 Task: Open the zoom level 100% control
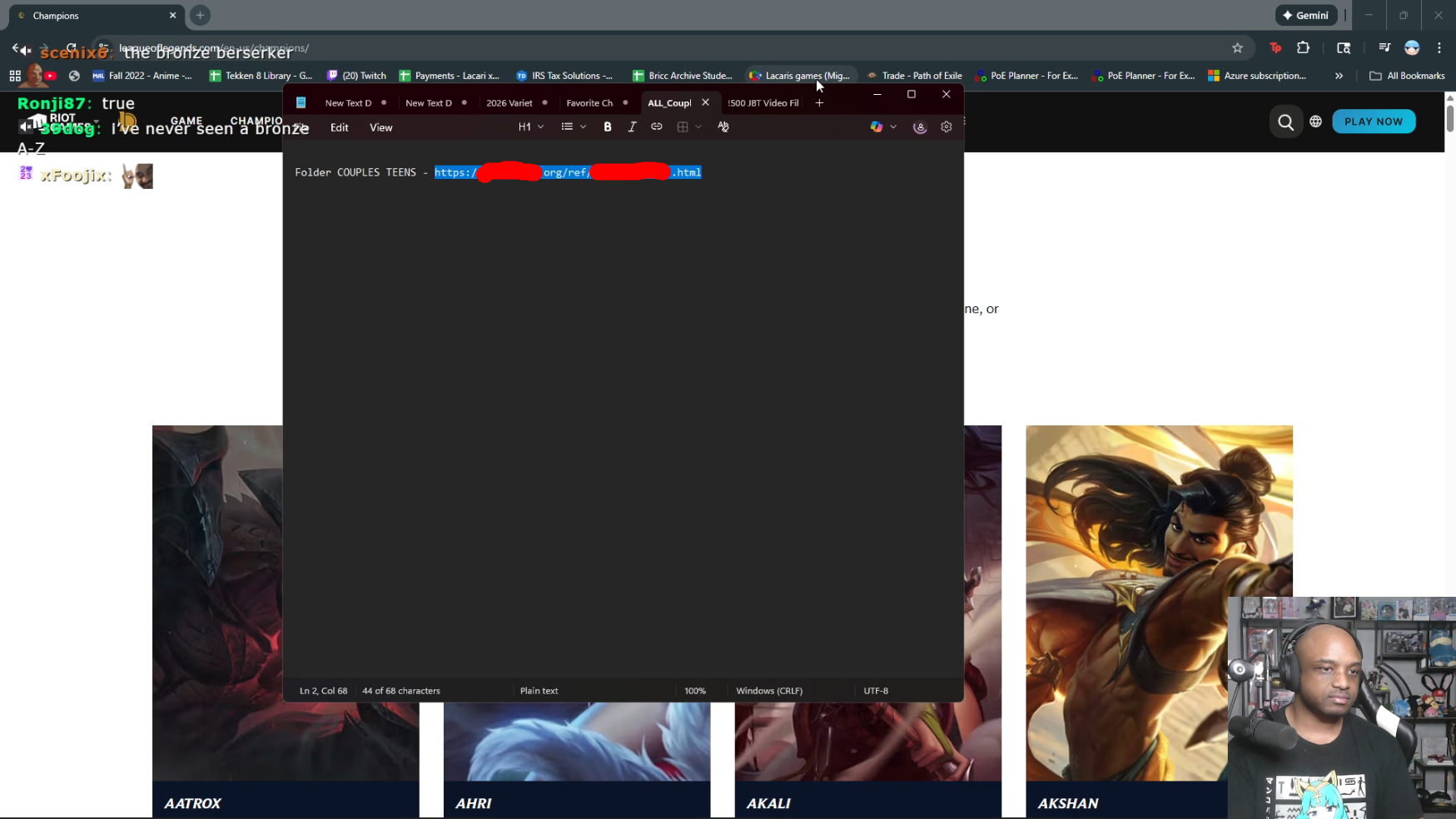coord(695,691)
